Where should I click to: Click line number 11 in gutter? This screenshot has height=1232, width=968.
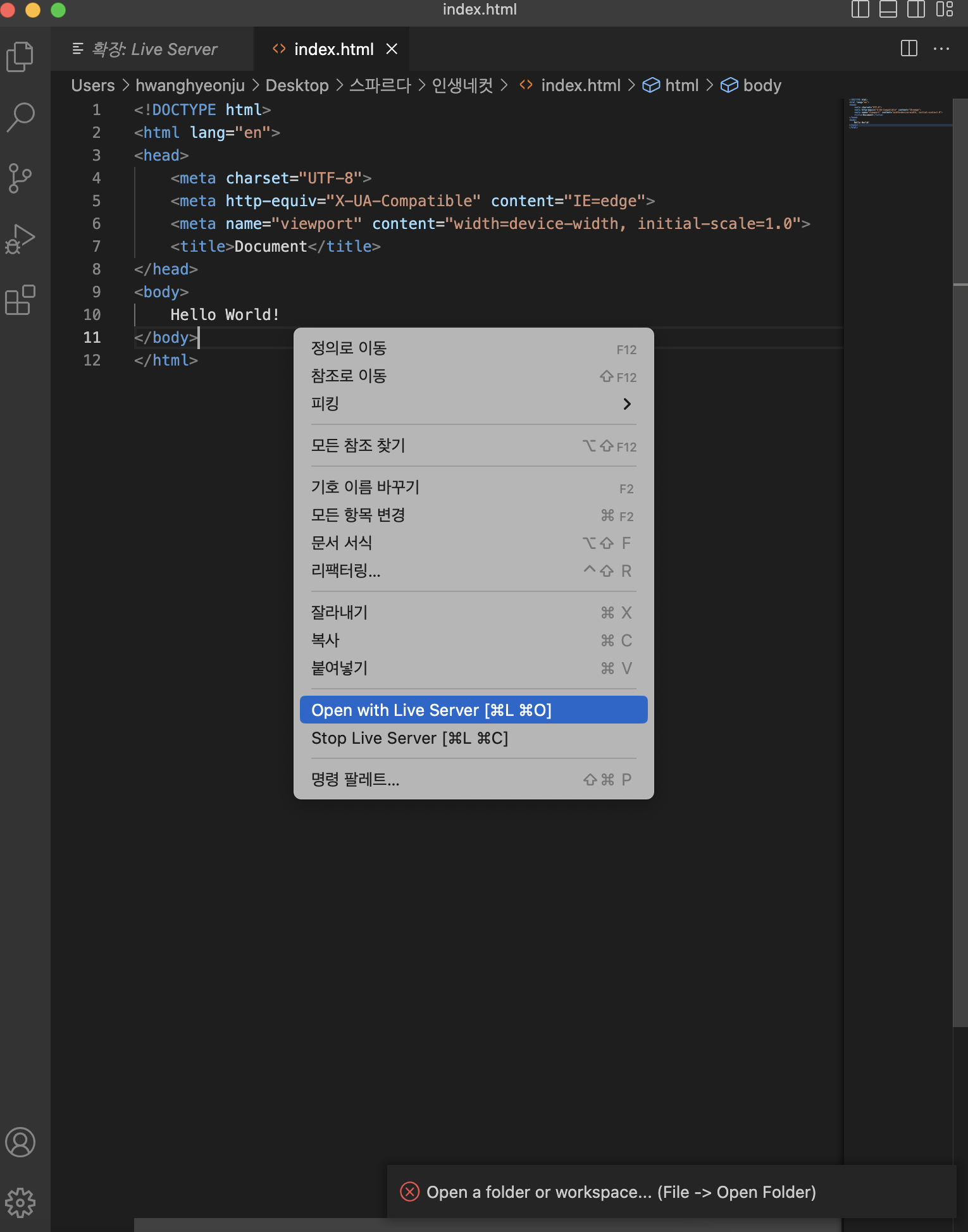92,338
